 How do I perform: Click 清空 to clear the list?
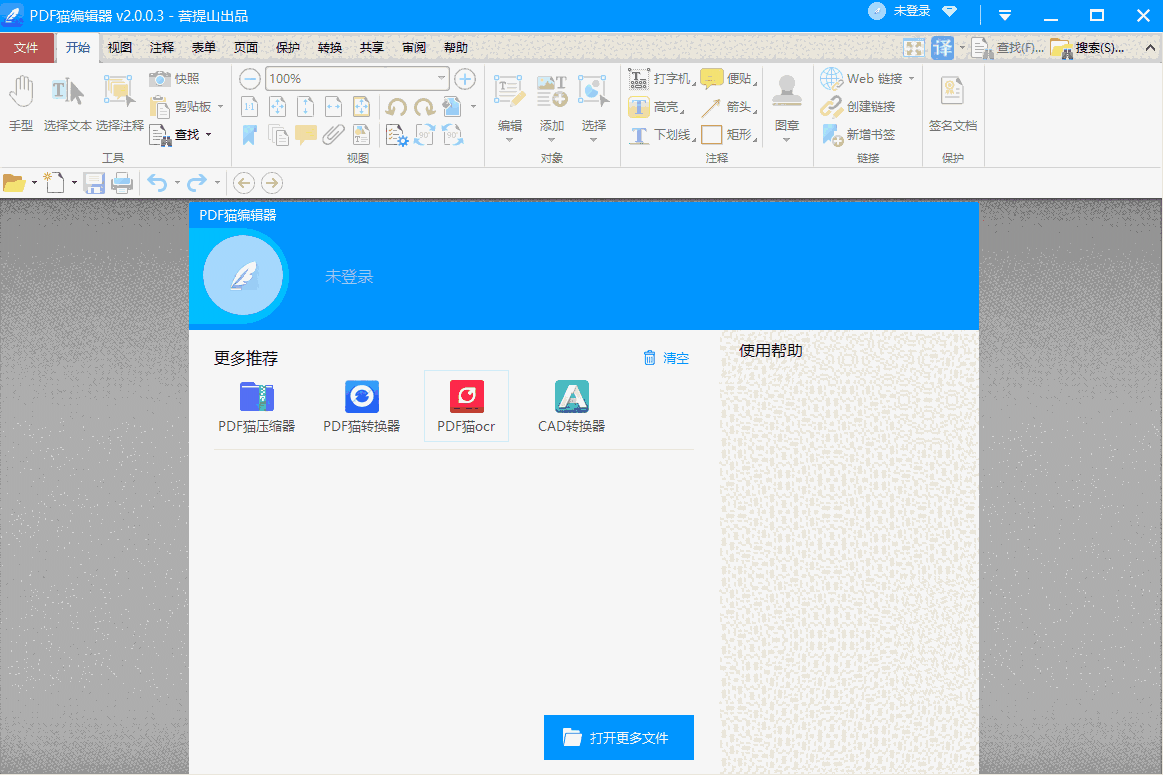tap(666, 358)
